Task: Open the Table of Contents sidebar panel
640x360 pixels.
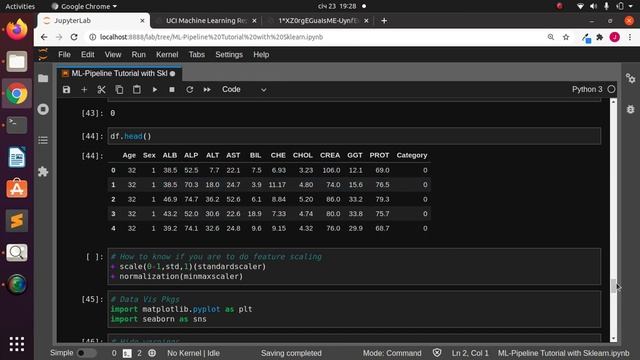Action: pyautogui.click(x=43, y=140)
